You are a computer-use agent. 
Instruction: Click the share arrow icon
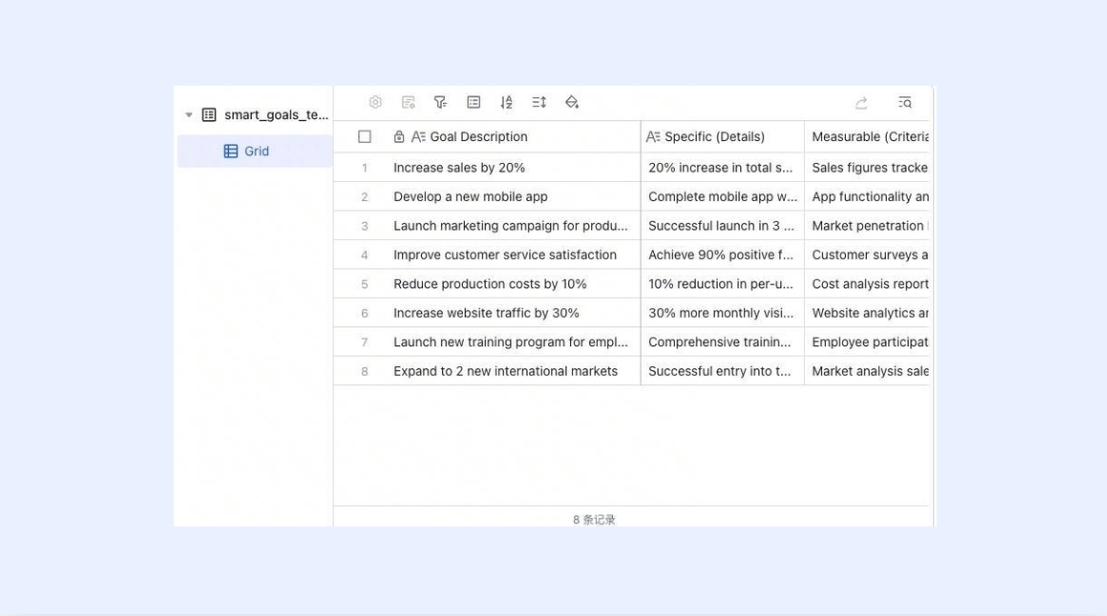pyautogui.click(x=861, y=103)
